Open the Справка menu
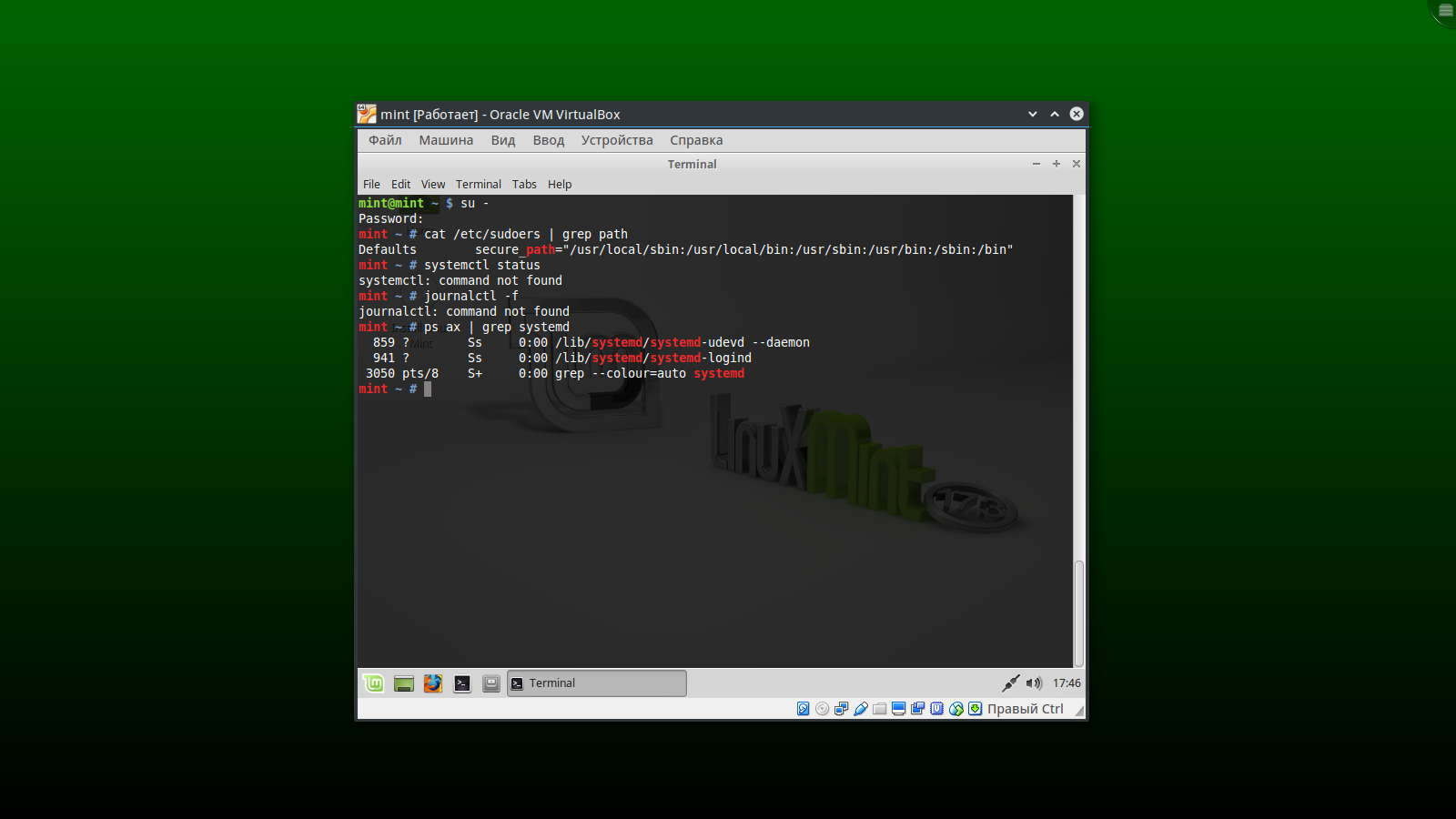 [x=696, y=140]
